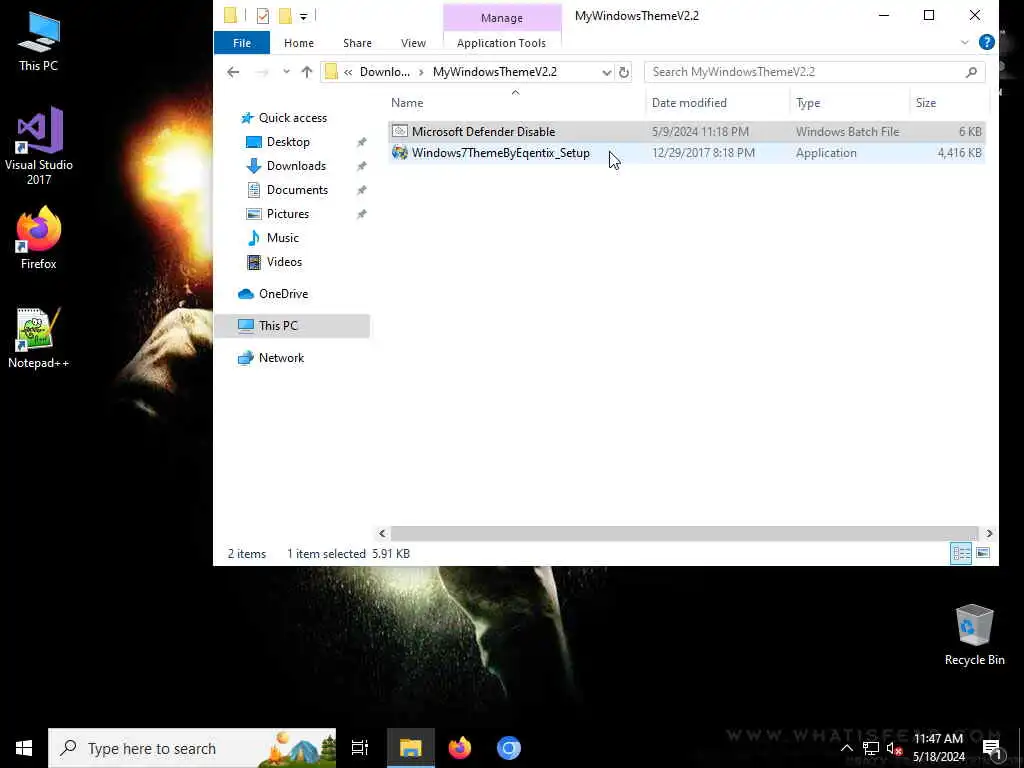Click the search magnifier icon

(x=971, y=72)
